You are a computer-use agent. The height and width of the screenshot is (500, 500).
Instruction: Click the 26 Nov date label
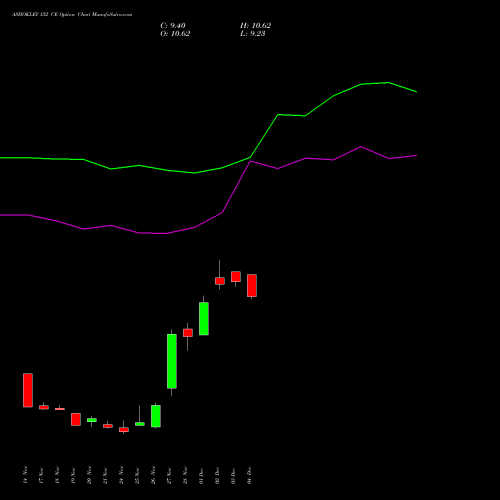pos(153,475)
